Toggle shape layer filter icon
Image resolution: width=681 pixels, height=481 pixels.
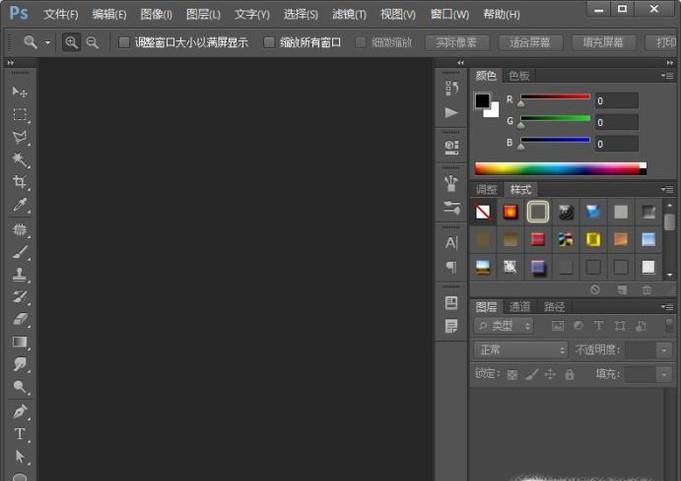click(x=620, y=326)
